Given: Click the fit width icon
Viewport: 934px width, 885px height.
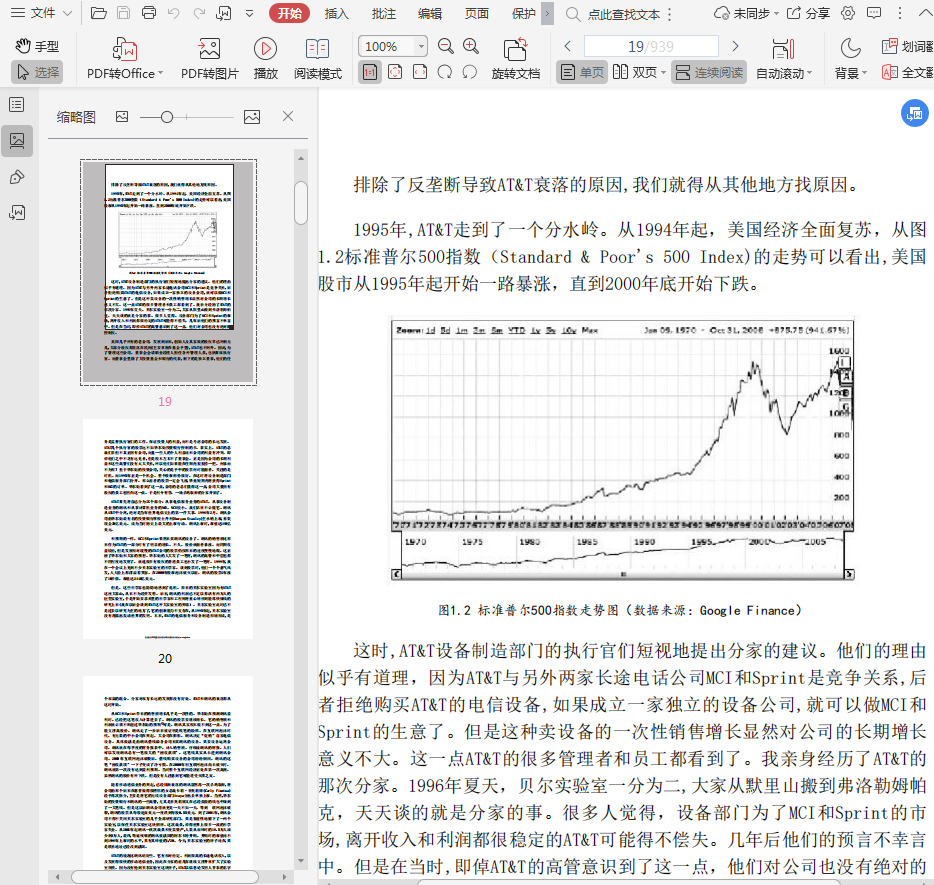Looking at the screenshot, I should point(420,72).
